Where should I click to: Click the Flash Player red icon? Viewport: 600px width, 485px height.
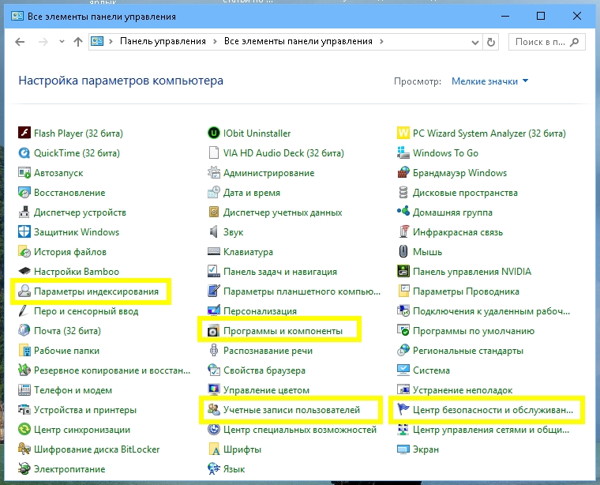coord(24,133)
